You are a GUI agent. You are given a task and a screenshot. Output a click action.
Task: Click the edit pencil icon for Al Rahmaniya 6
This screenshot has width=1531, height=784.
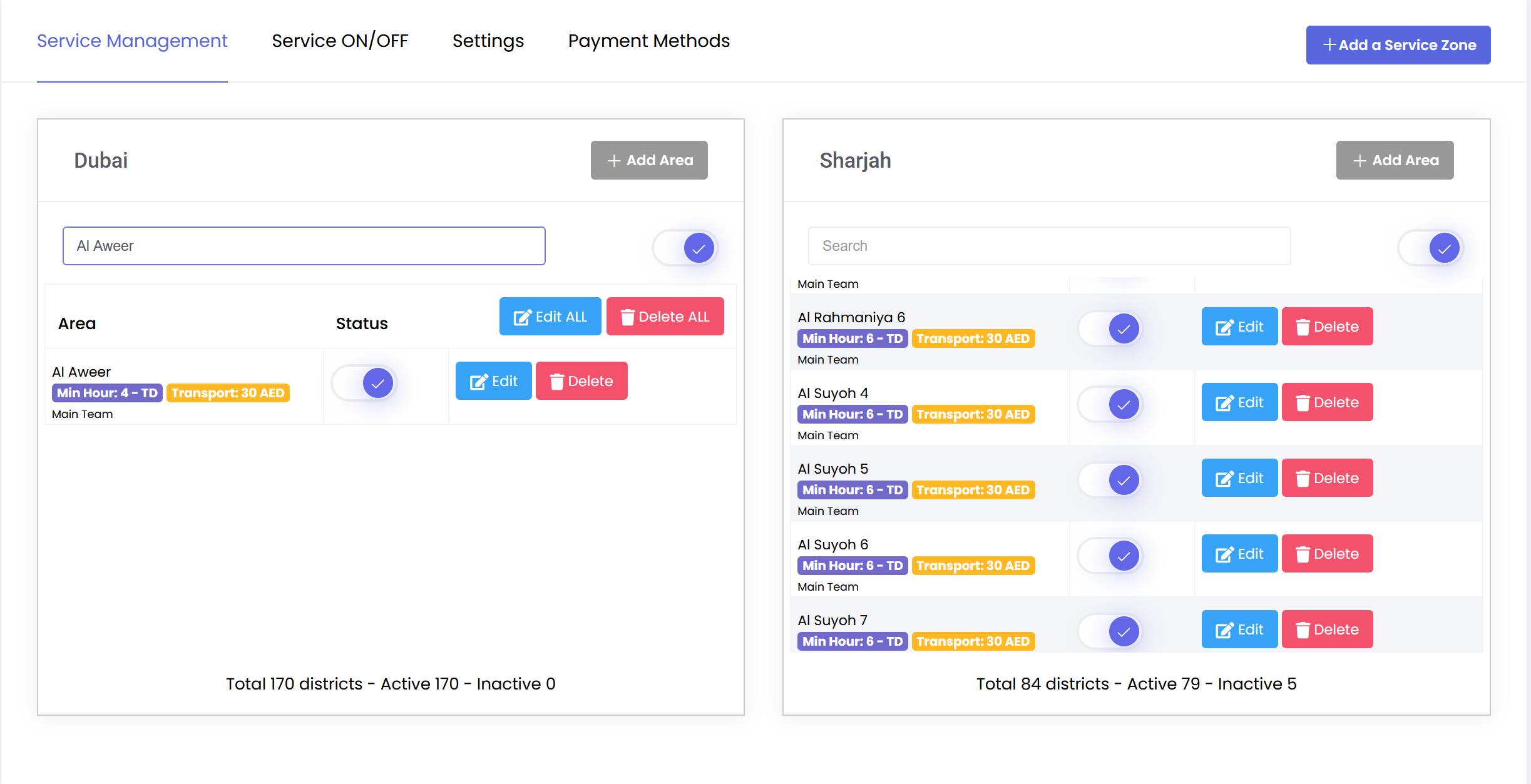click(x=1224, y=327)
